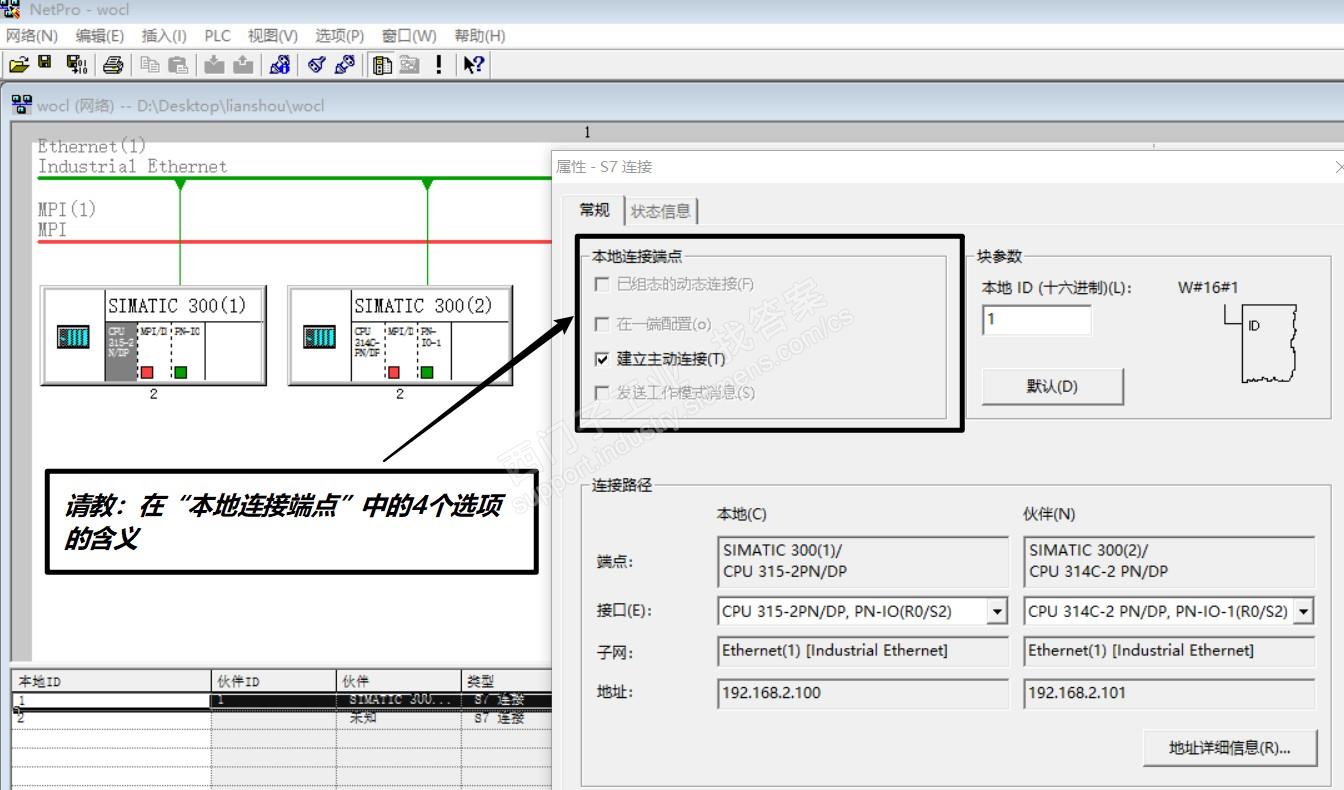Open the PLC menu

[x=217, y=36]
